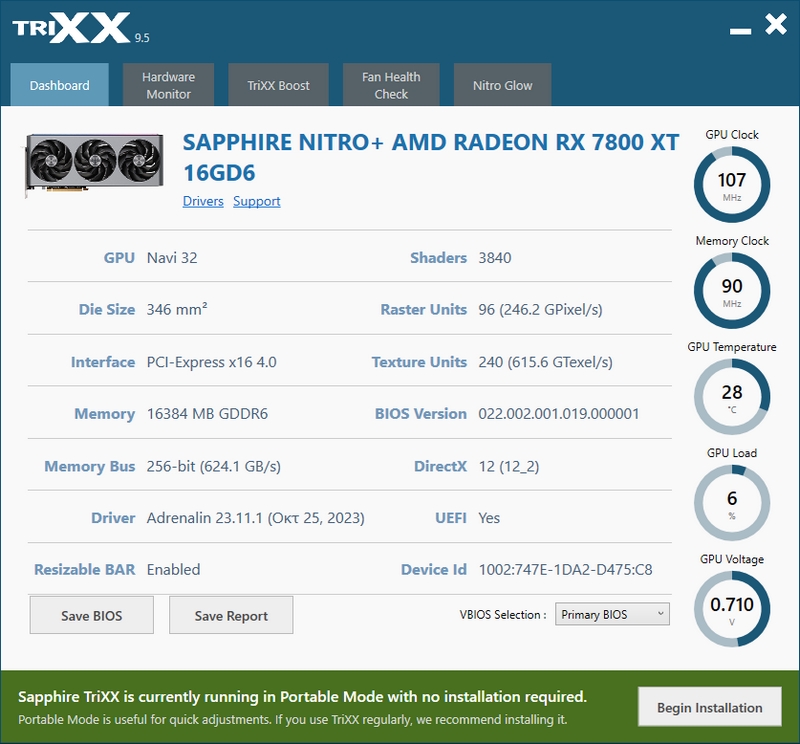Click the 'BIOS Version' label
The image size is (800, 744).
pos(421,413)
